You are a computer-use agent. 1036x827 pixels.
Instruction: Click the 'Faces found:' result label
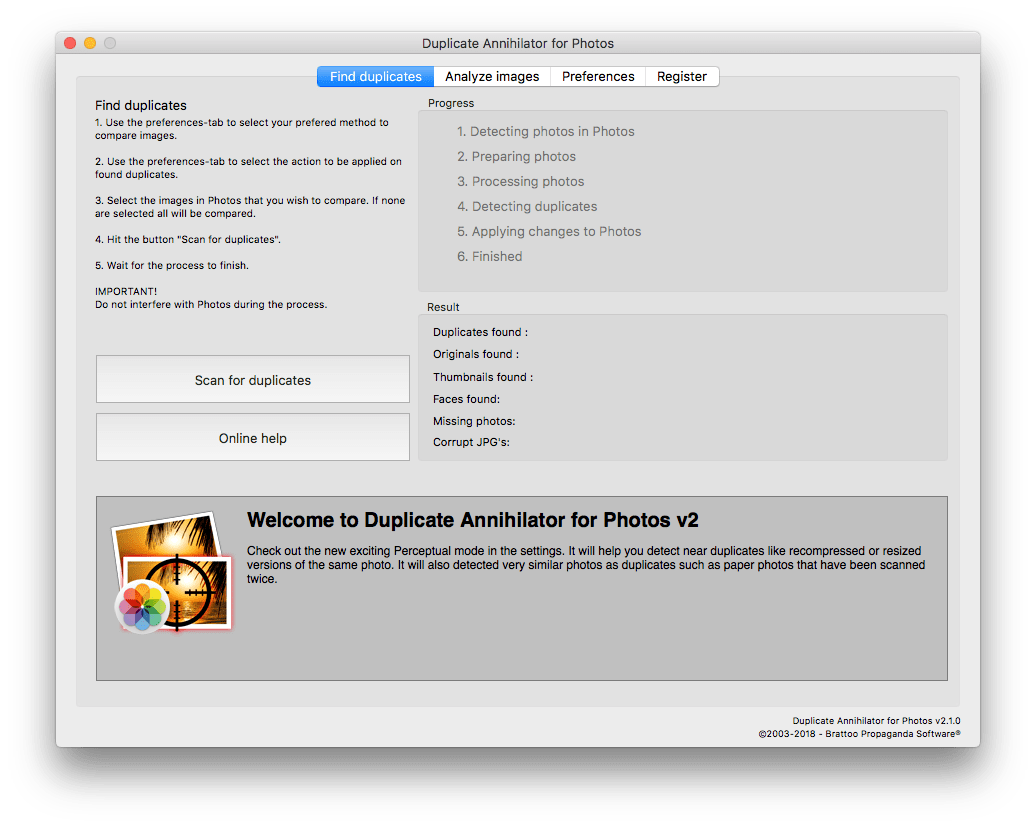466,399
